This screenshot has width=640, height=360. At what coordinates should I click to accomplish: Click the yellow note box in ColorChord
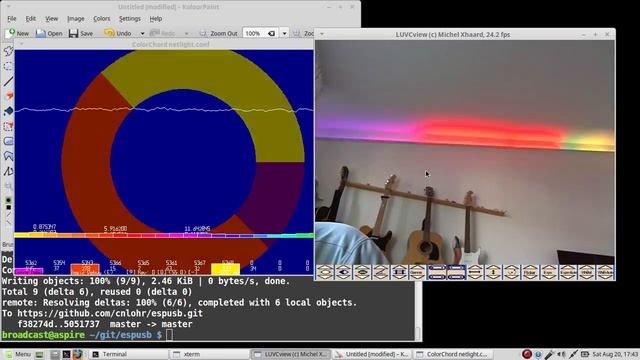point(225,269)
